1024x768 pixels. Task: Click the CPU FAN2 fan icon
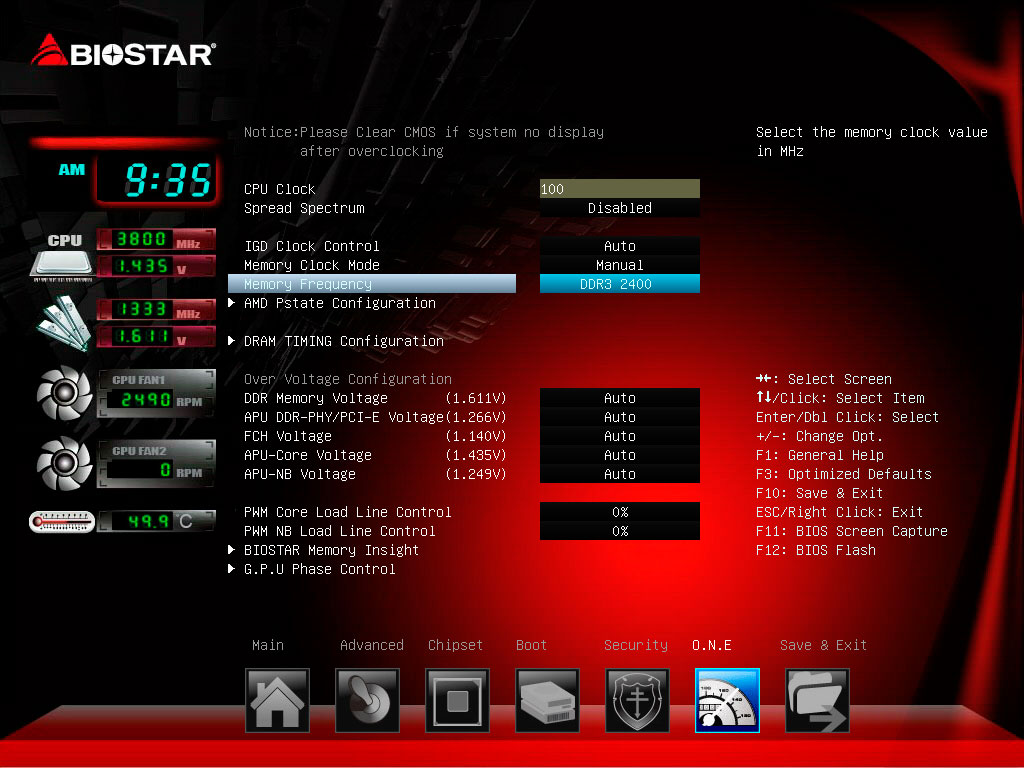click(x=64, y=464)
